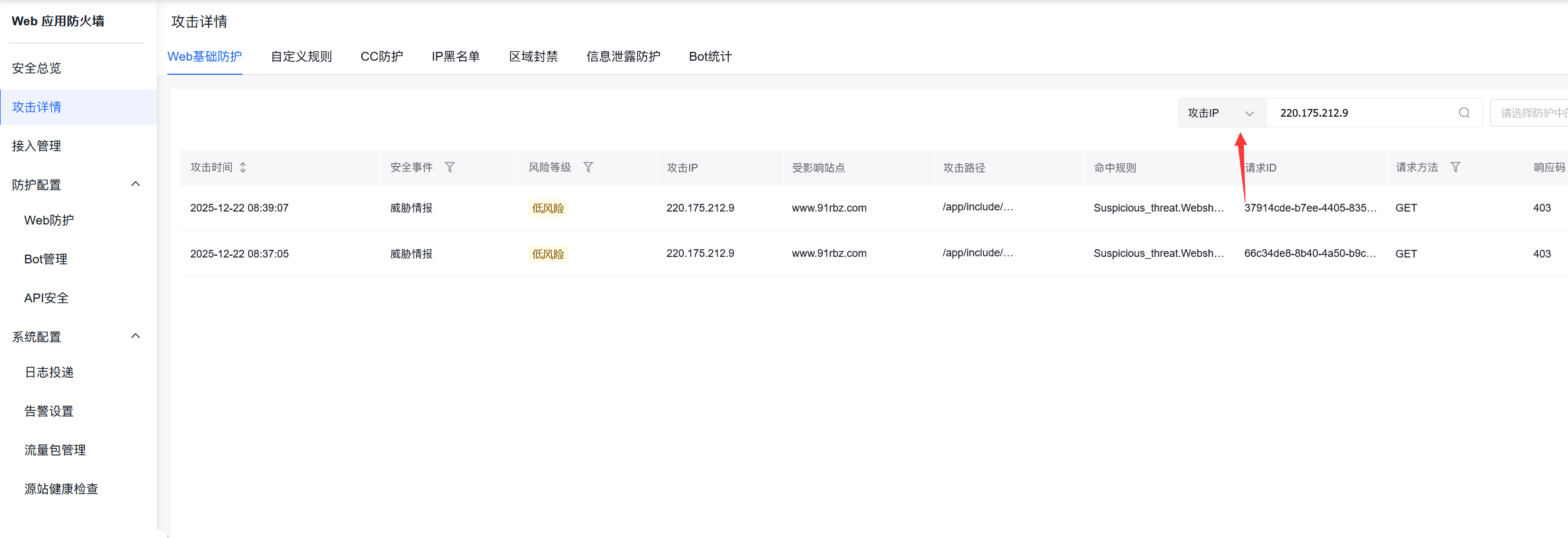Open 告警设置 under 系统配置
The height and width of the screenshot is (538, 1568).
(x=48, y=410)
